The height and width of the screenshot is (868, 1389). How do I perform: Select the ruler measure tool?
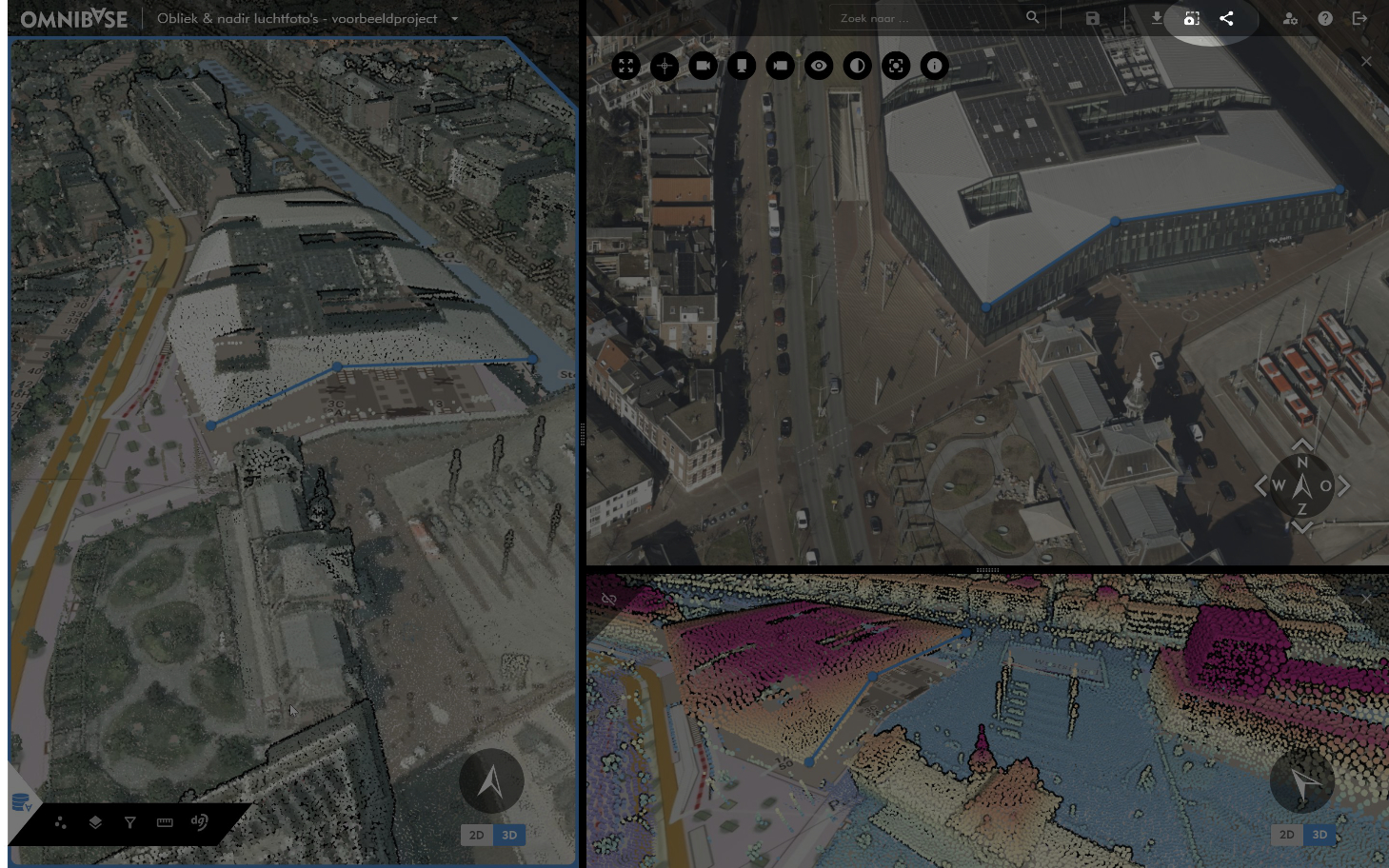[165, 822]
